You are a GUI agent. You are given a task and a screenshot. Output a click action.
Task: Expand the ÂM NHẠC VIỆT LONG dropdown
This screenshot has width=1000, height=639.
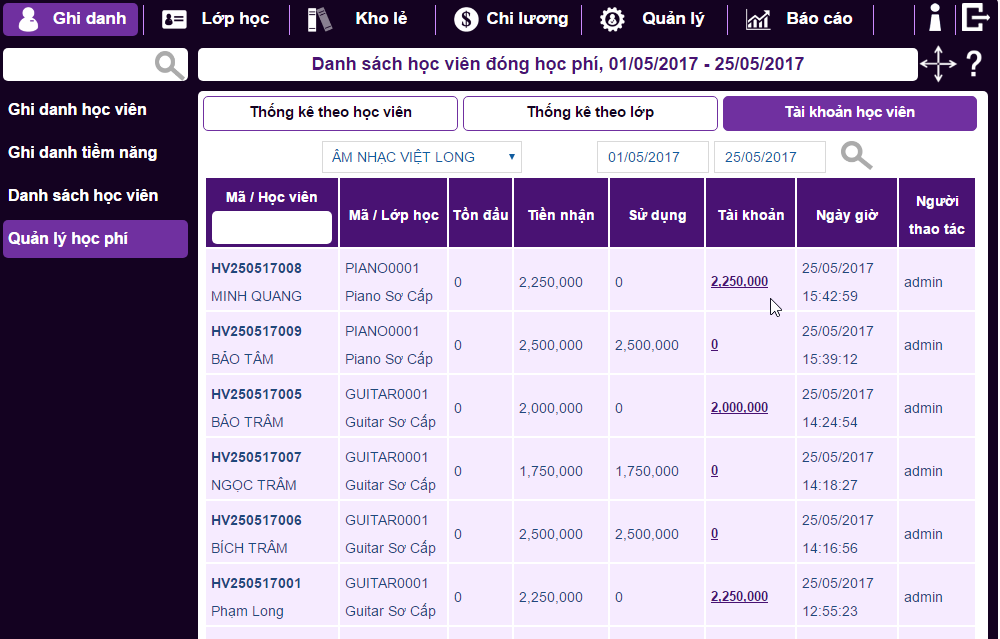coord(421,157)
